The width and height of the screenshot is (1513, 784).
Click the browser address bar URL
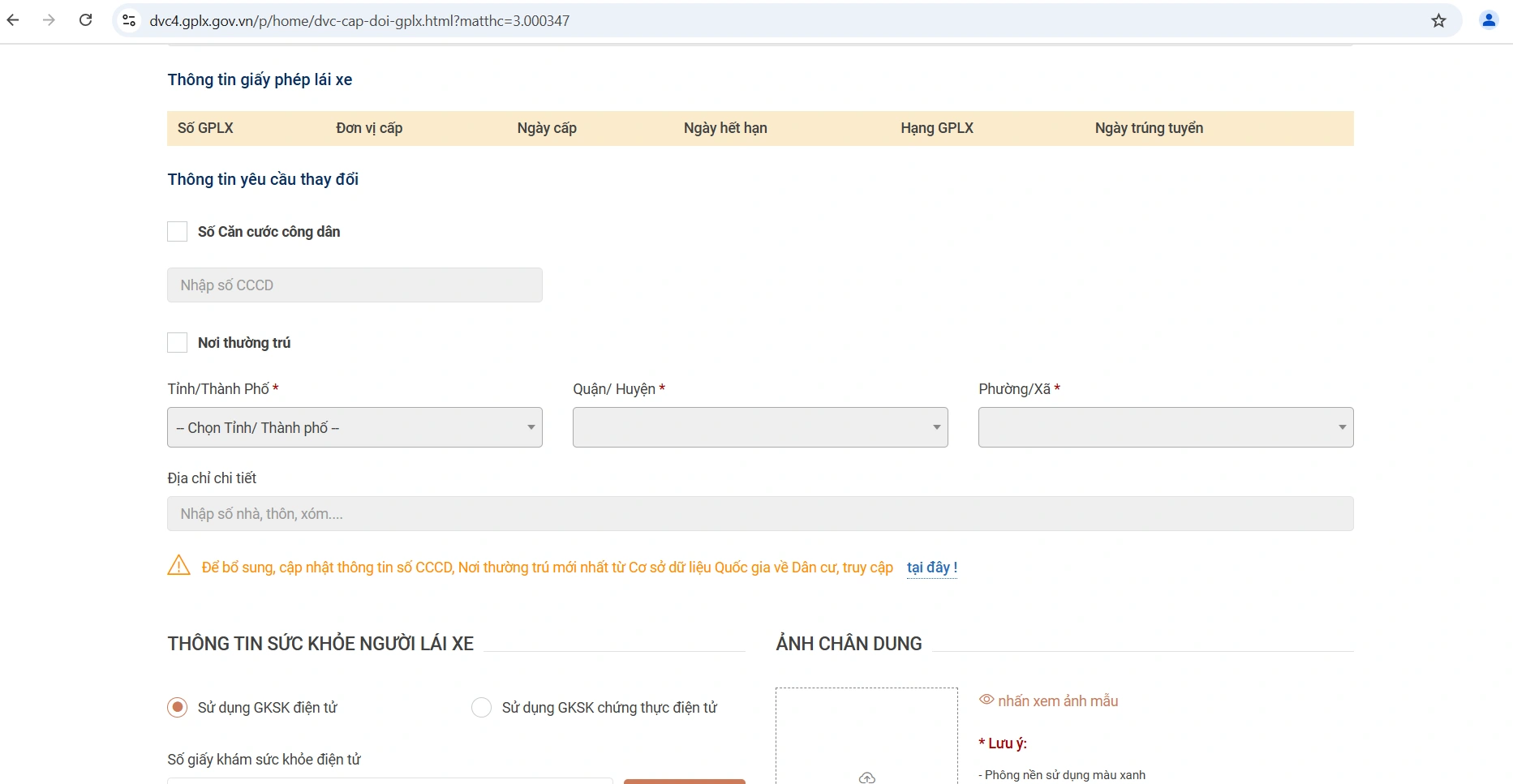[359, 20]
